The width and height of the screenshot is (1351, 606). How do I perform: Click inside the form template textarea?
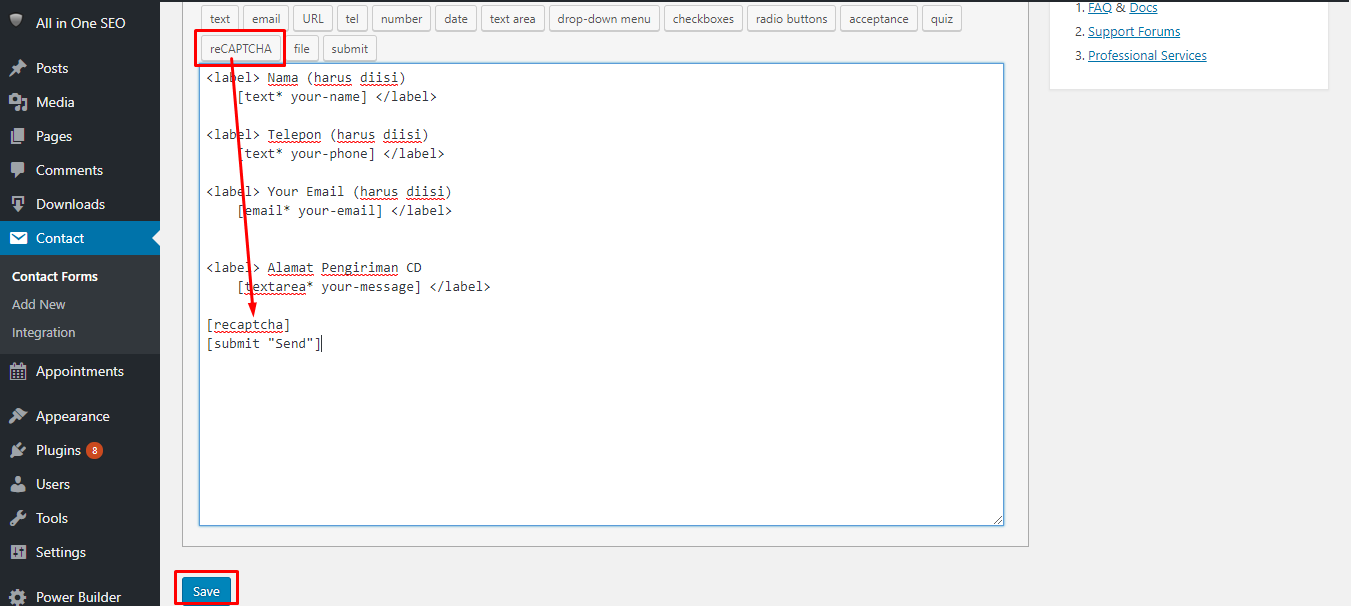point(600,430)
